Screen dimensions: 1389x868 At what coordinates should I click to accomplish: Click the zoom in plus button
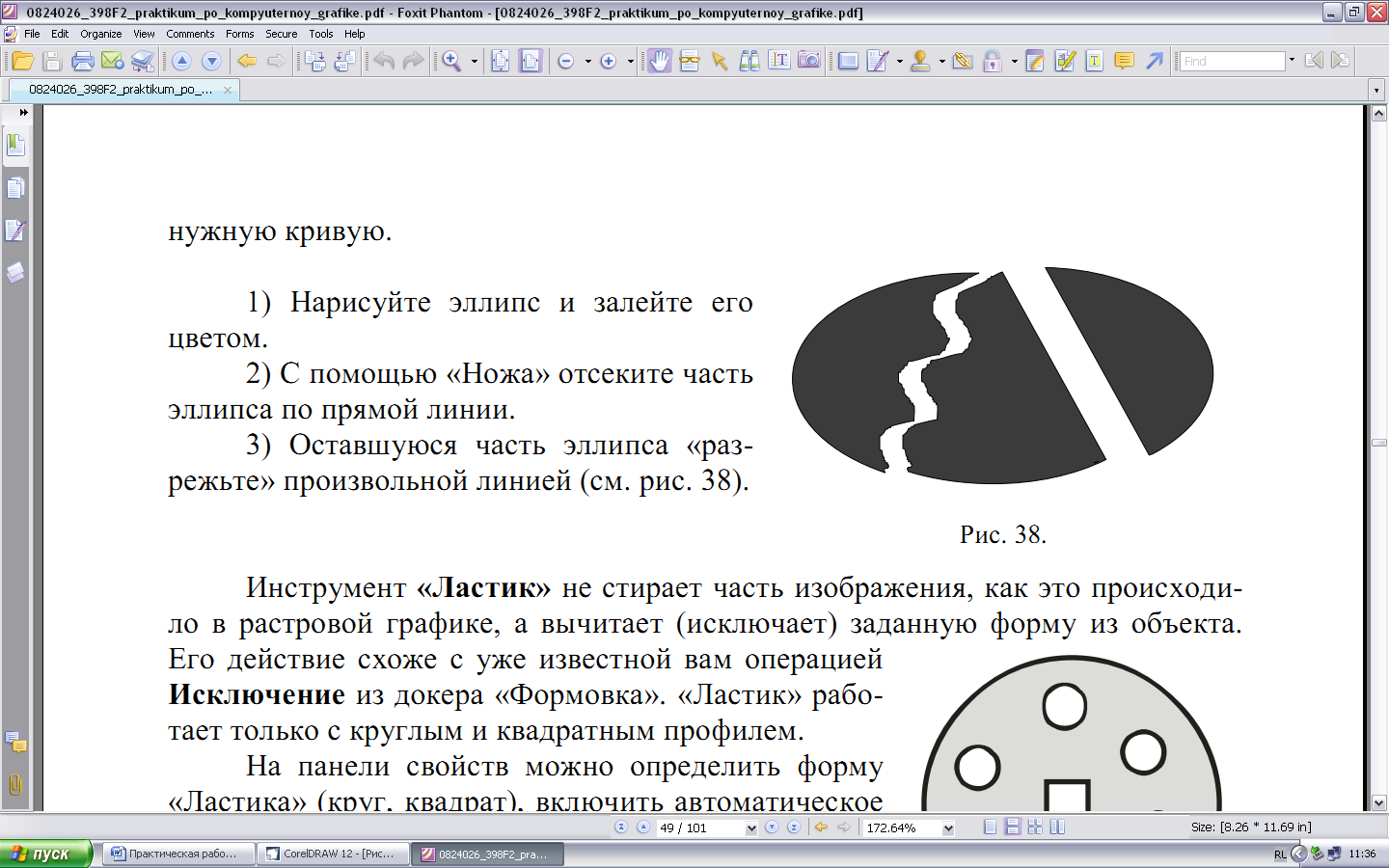tap(609, 61)
